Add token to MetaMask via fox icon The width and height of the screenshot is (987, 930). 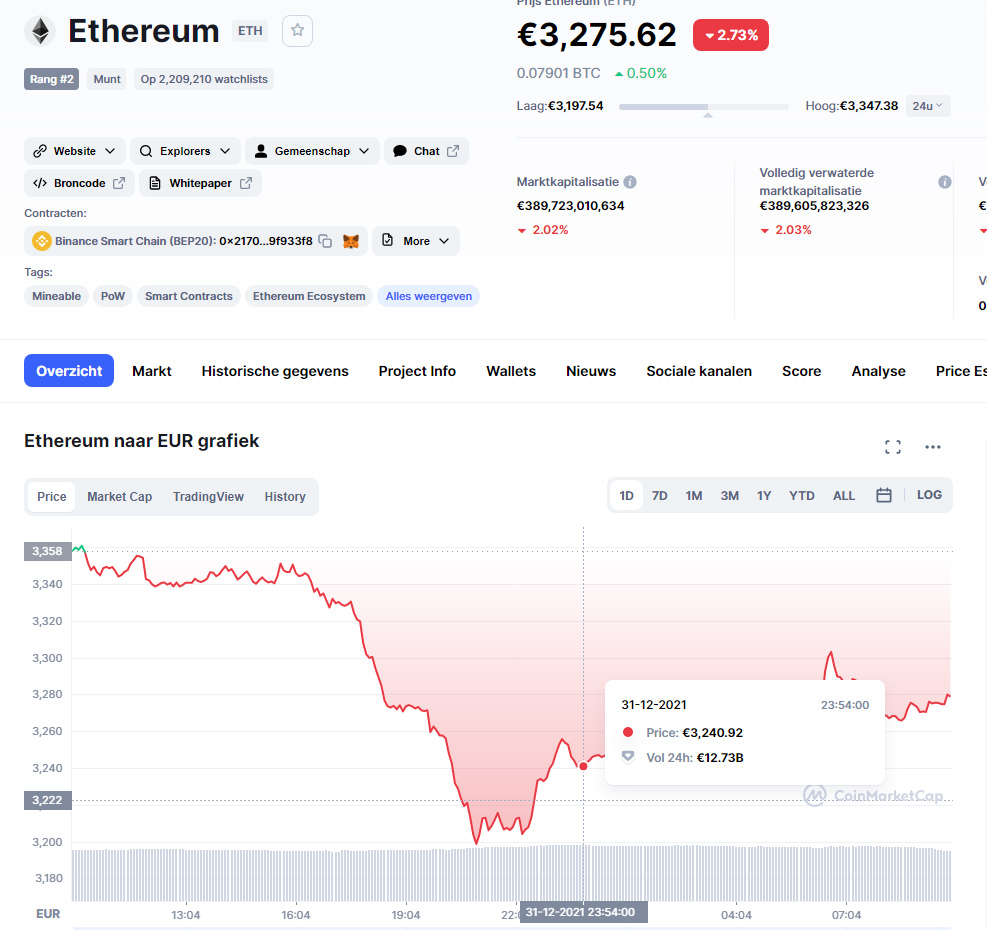351,241
